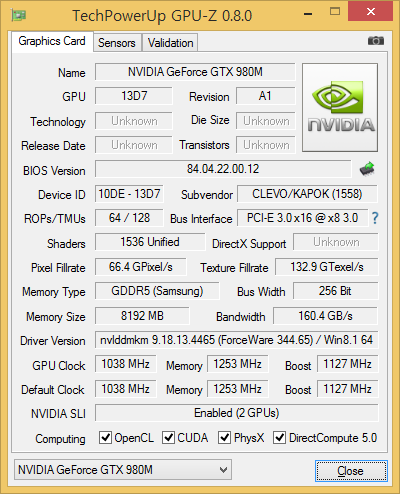Maximize the GPU-Z window
Image resolution: width=400 pixels, height=494 pixels.
pyautogui.click(x=335, y=12)
